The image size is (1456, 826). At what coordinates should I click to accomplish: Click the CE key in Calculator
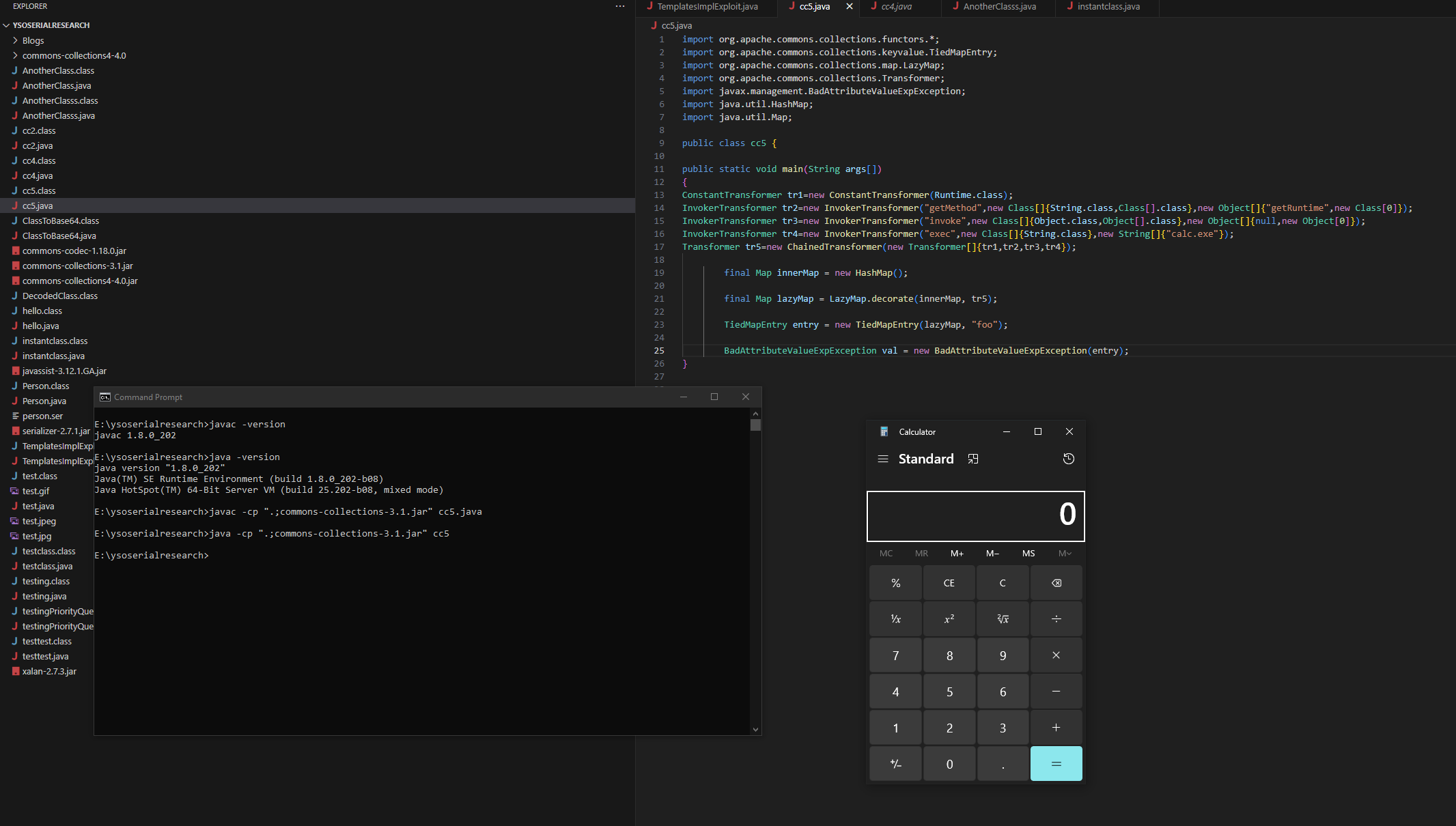(949, 583)
